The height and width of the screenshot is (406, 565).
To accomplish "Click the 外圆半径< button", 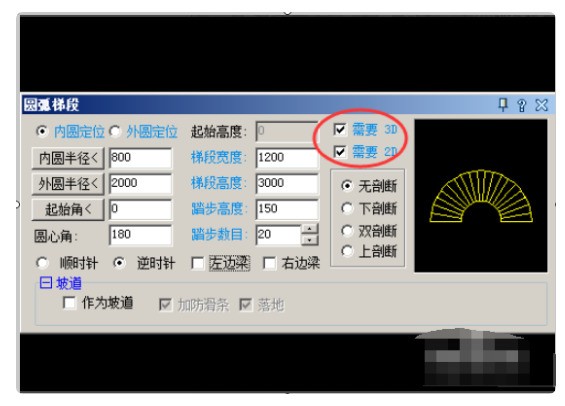I will click(x=68, y=184).
